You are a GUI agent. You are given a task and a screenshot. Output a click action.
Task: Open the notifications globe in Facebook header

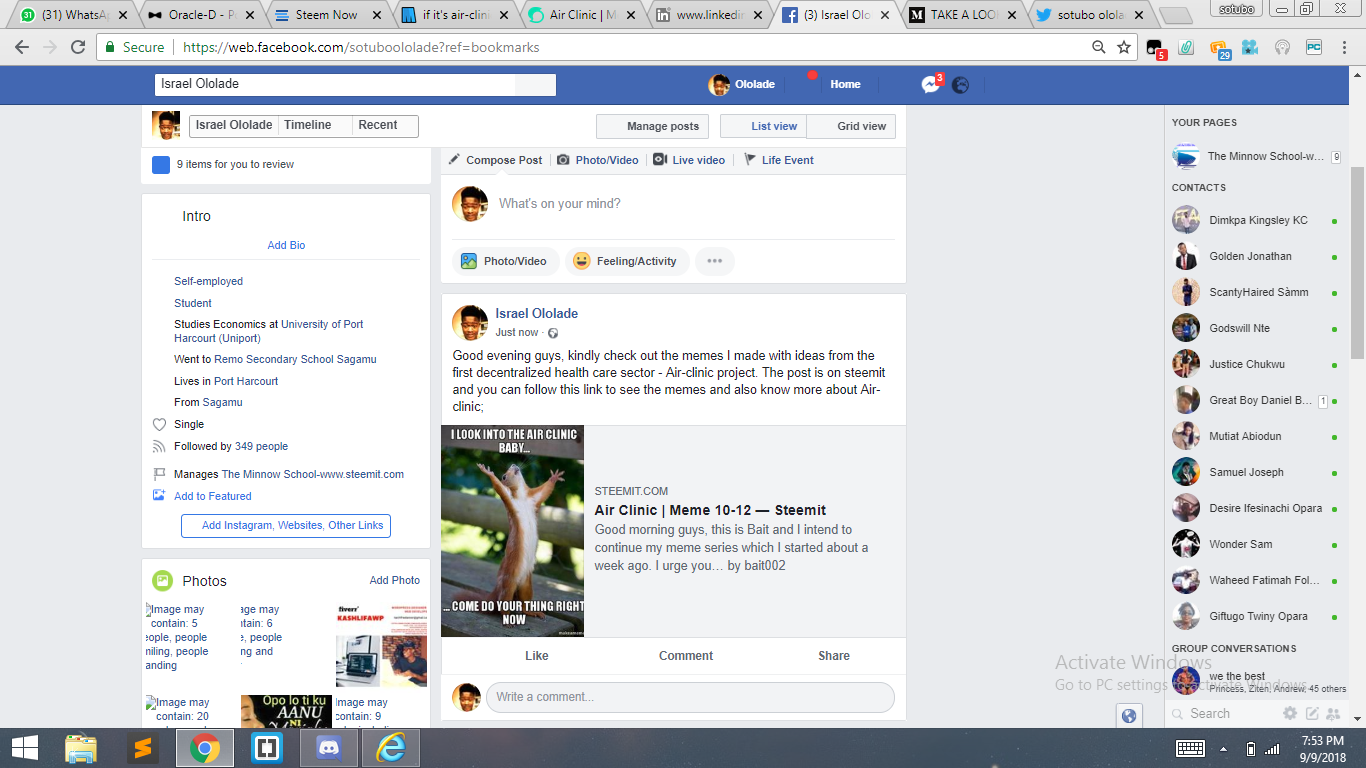coord(960,85)
